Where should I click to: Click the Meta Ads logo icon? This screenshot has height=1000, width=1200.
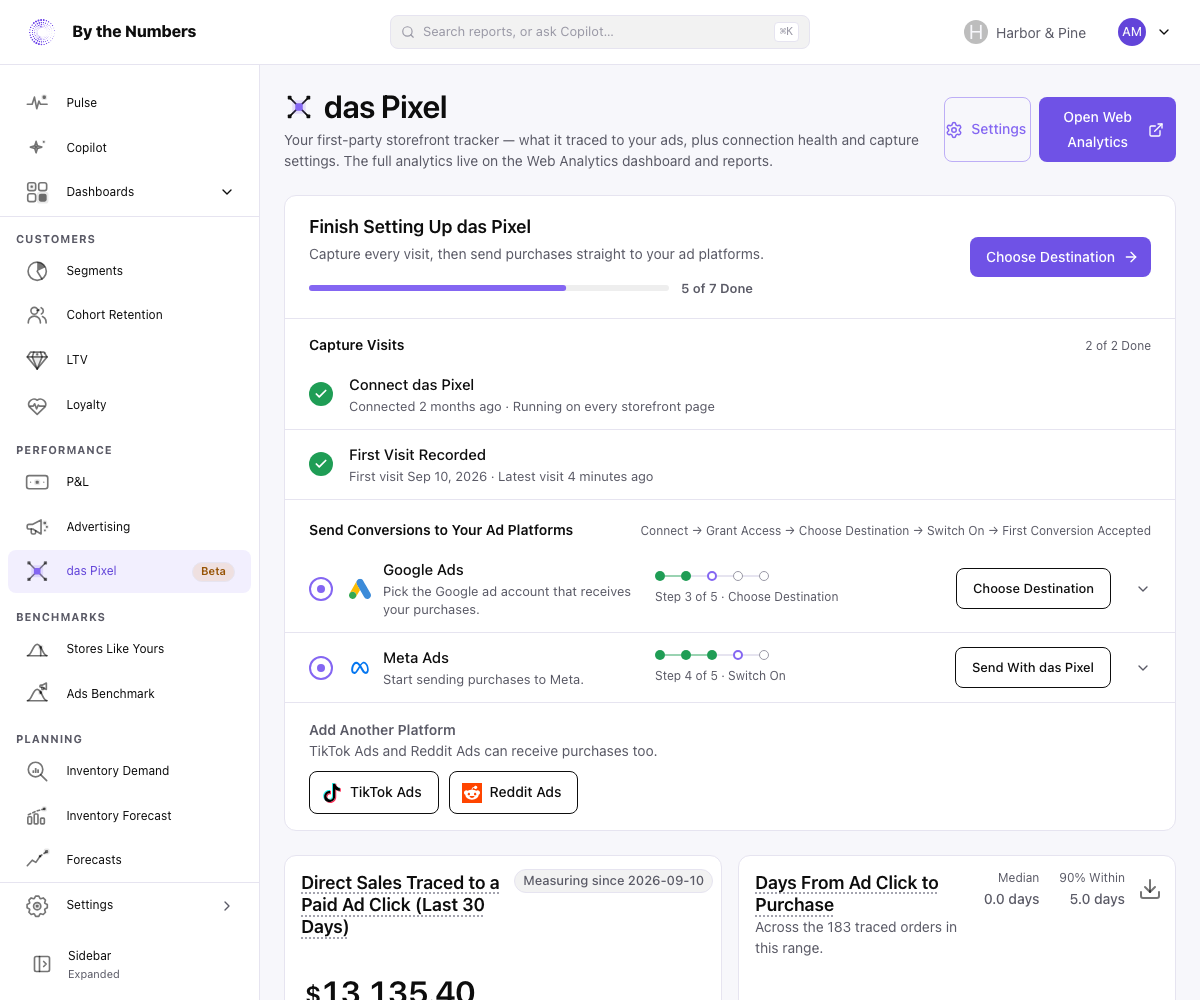coord(360,668)
